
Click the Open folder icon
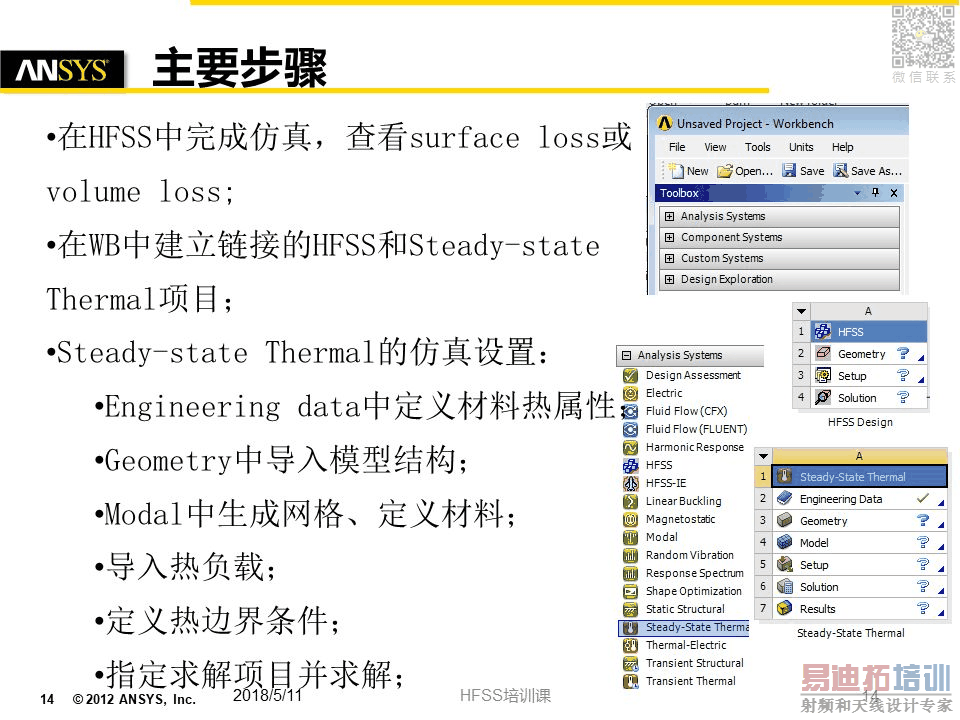pos(725,171)
